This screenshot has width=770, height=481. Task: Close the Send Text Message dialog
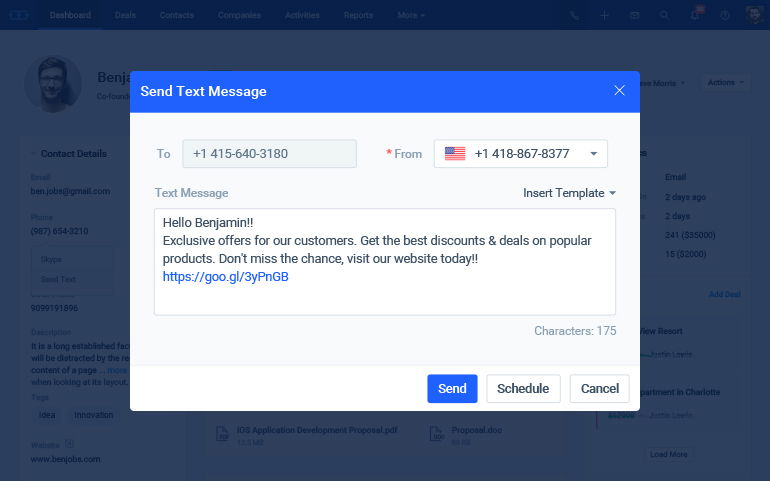click(619, 91)
